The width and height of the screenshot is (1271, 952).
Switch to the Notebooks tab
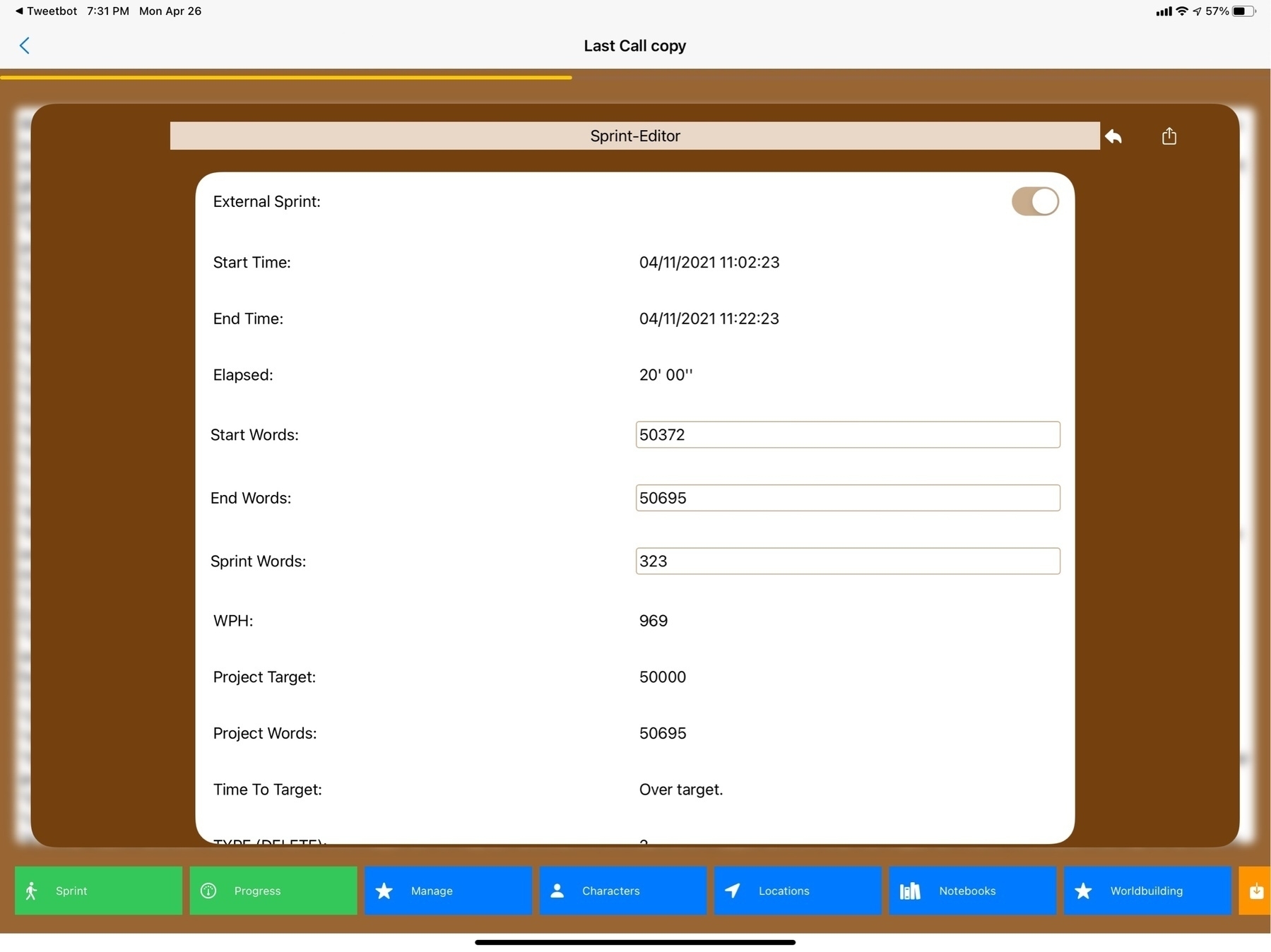pos(972,891)
